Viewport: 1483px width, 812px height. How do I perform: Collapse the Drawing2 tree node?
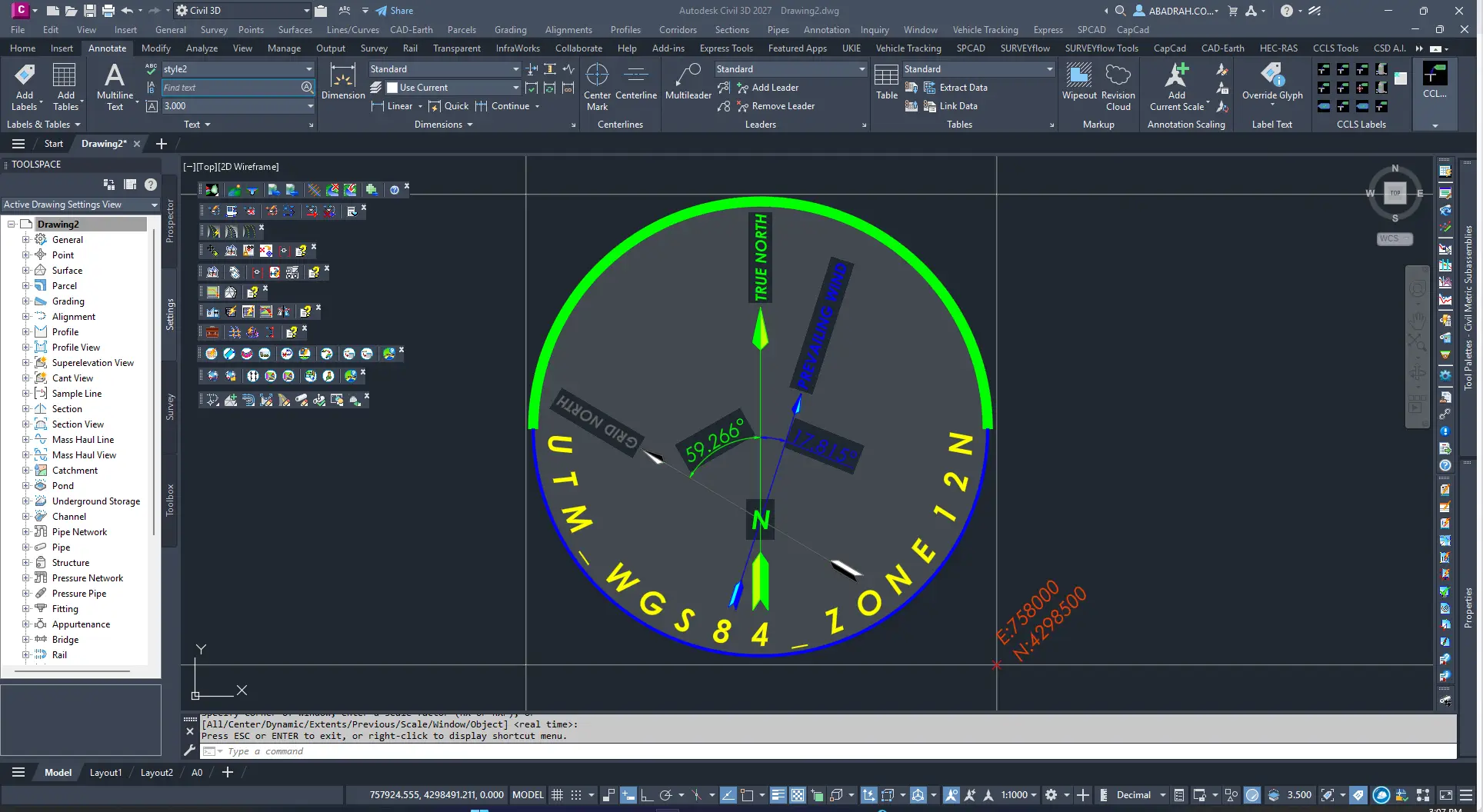pyautogui.click(x=12, y=225)
